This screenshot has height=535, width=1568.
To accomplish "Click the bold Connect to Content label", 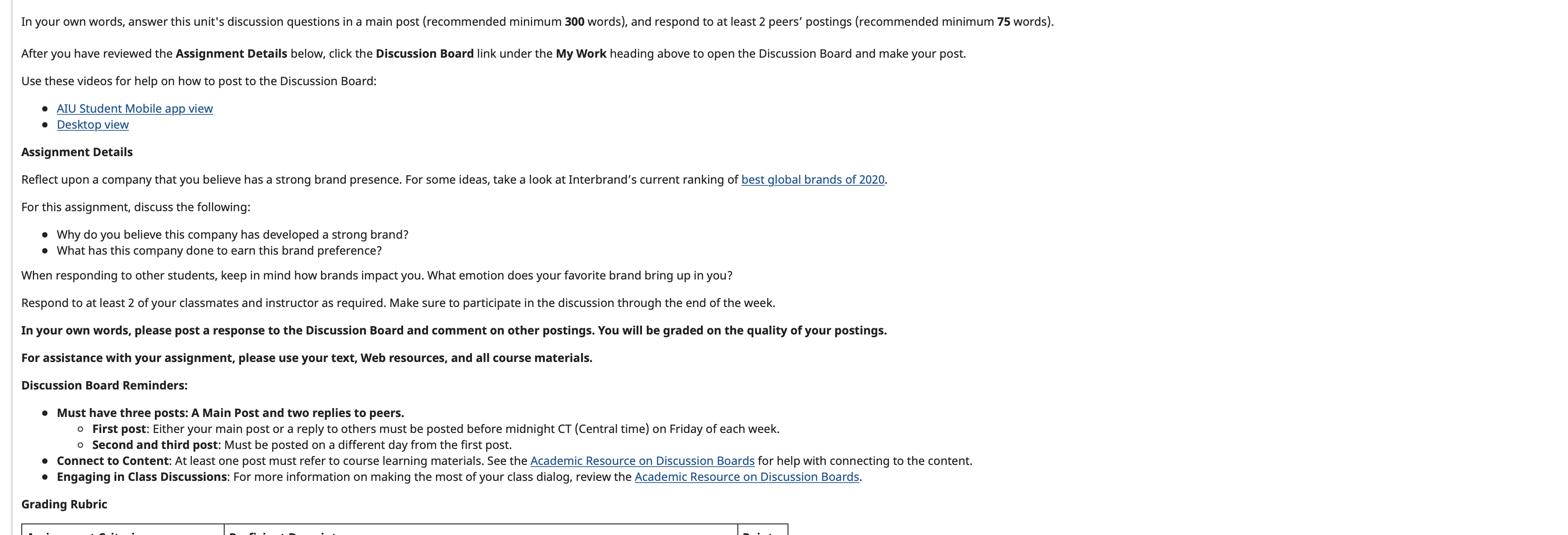I will (x=113, y=461).
